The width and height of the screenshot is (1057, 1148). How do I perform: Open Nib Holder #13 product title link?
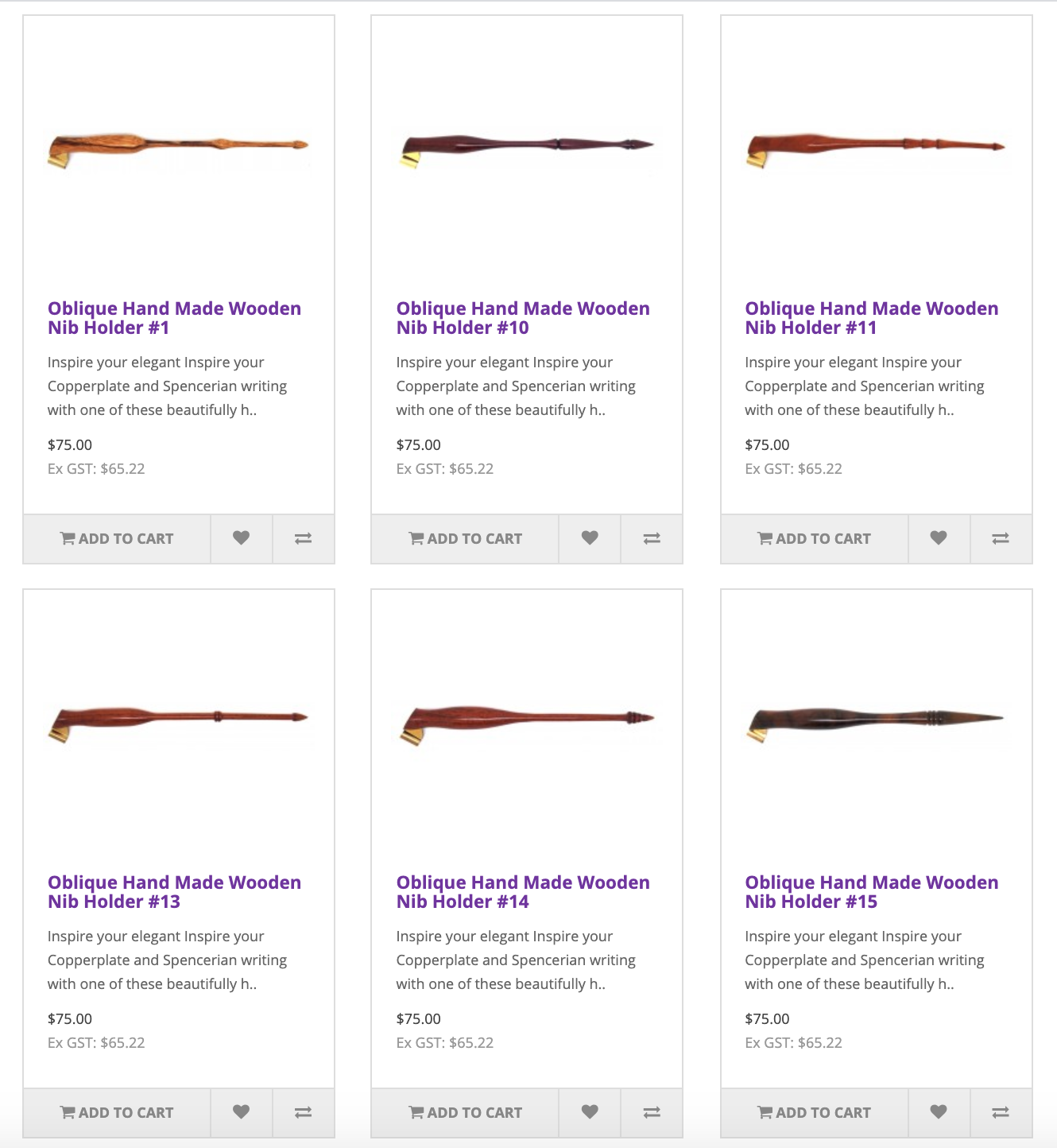174,892
